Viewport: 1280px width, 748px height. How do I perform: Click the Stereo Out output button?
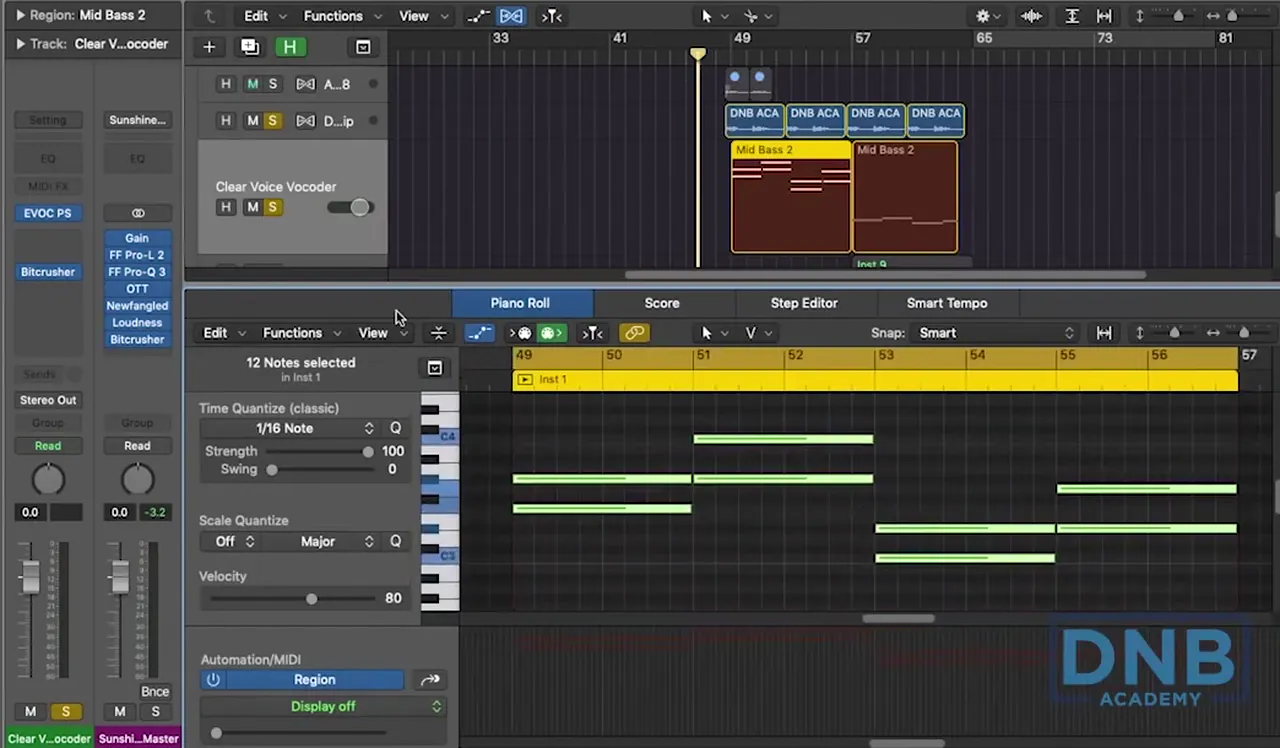pyautogui.click(x=47, y=400)
